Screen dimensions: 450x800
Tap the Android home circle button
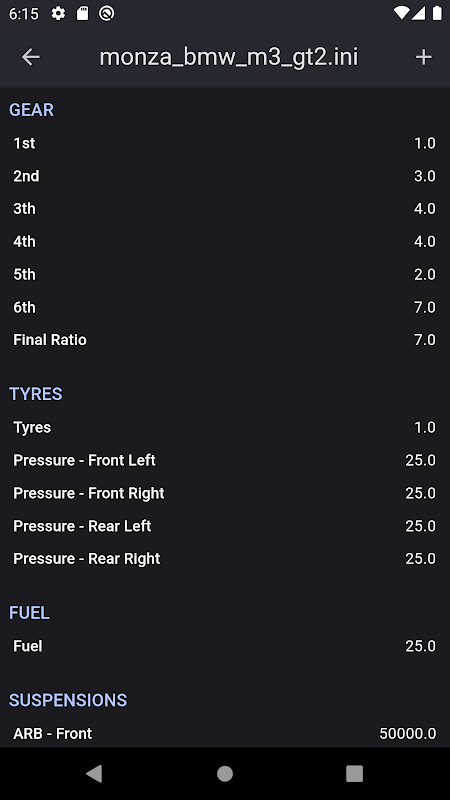tap(225, 773)
